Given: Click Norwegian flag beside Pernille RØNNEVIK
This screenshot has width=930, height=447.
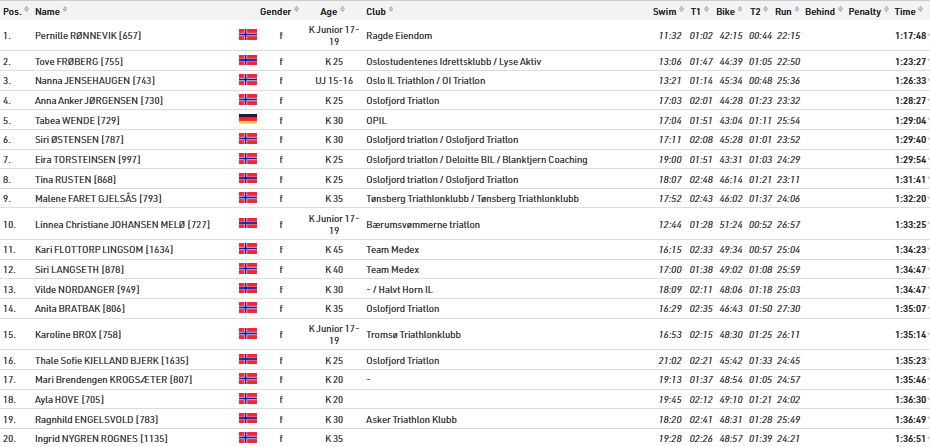Looking at the screenshot, I should 247,35.
